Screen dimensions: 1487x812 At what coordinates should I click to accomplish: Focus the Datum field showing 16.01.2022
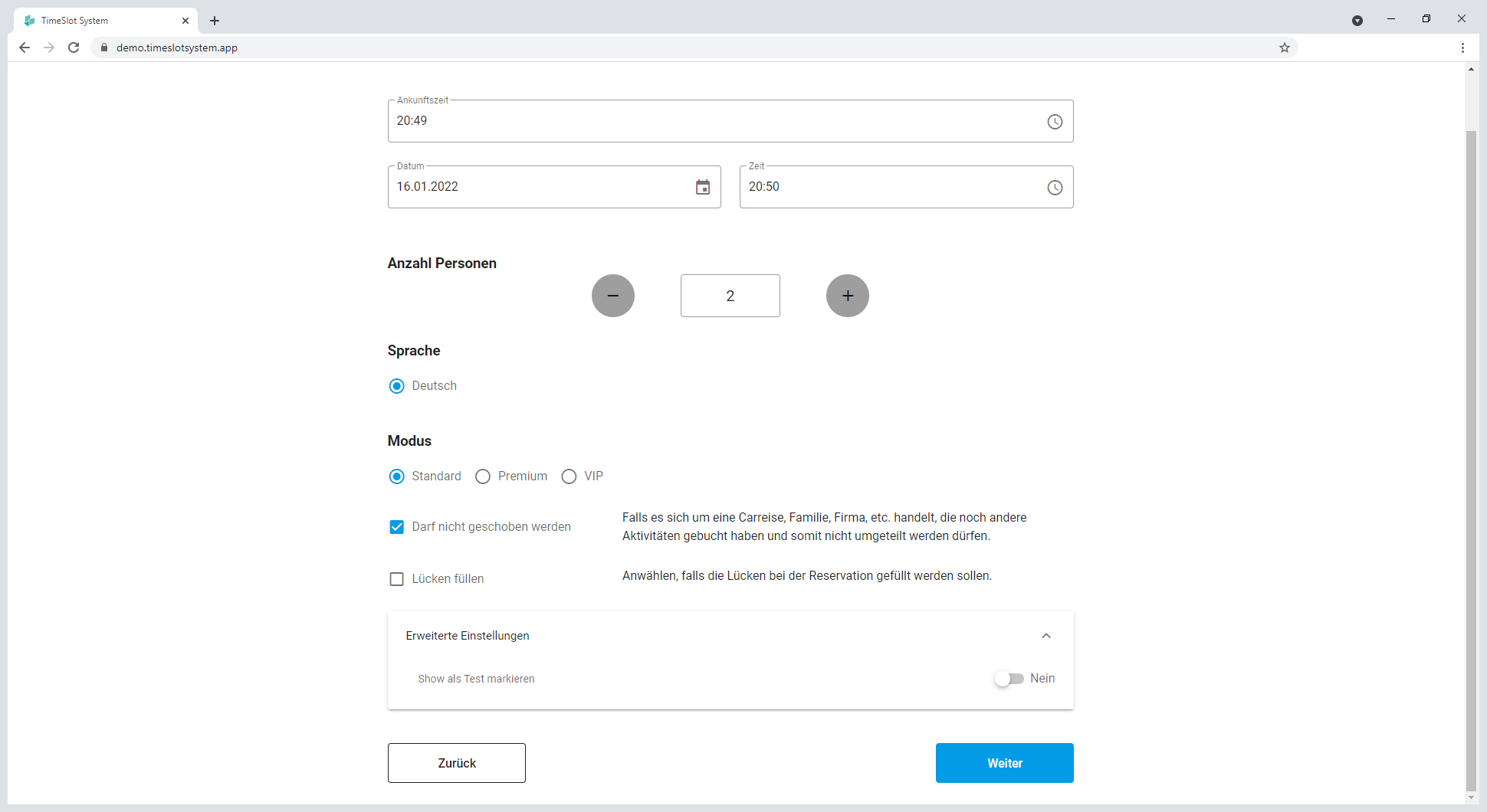coord(554,187)
